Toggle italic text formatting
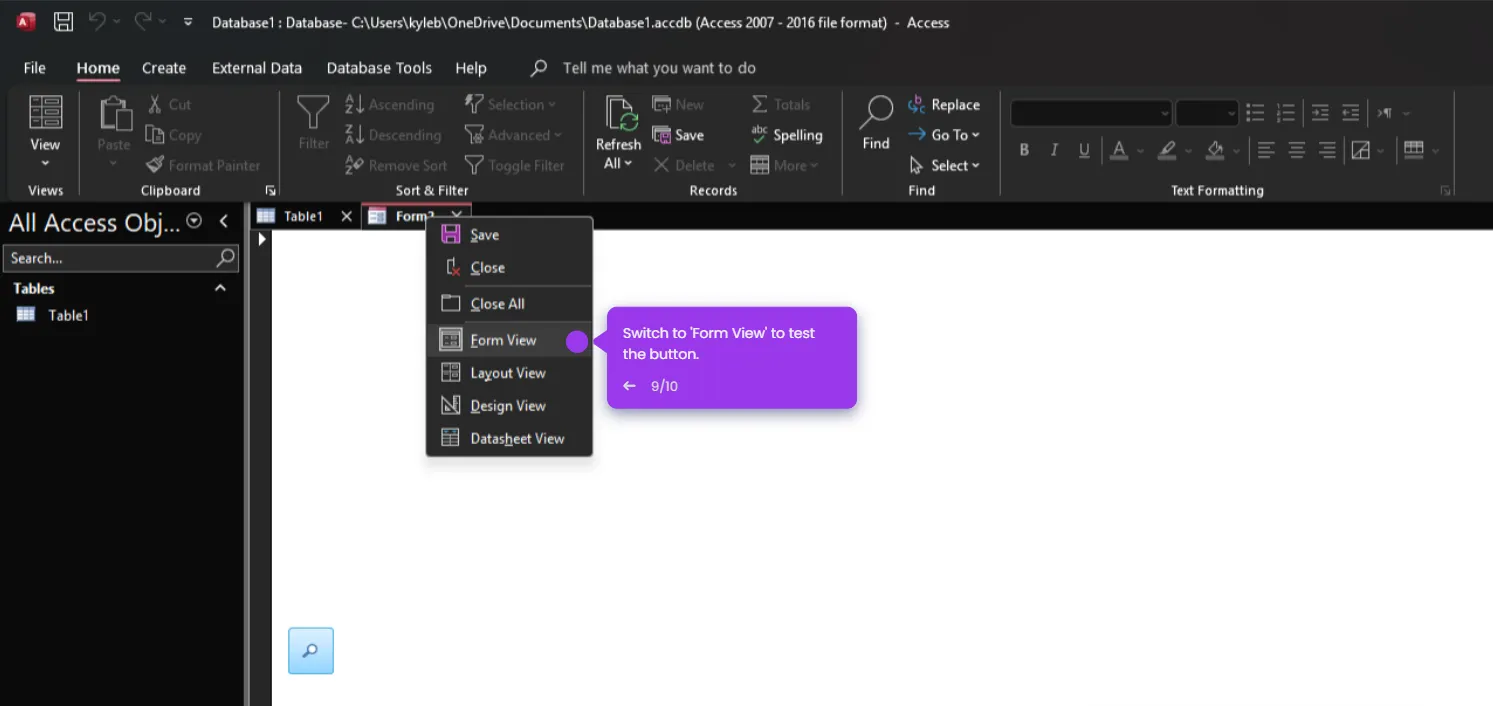This screenshot has height=706, width=1493. (1053, 149)
